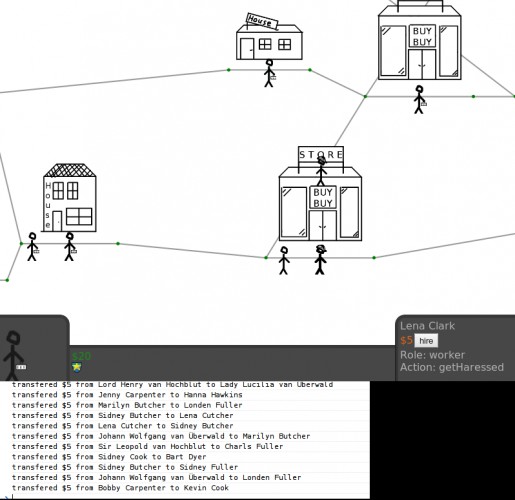Click the BUY BUY sign on the top-right store

point(422,36)
